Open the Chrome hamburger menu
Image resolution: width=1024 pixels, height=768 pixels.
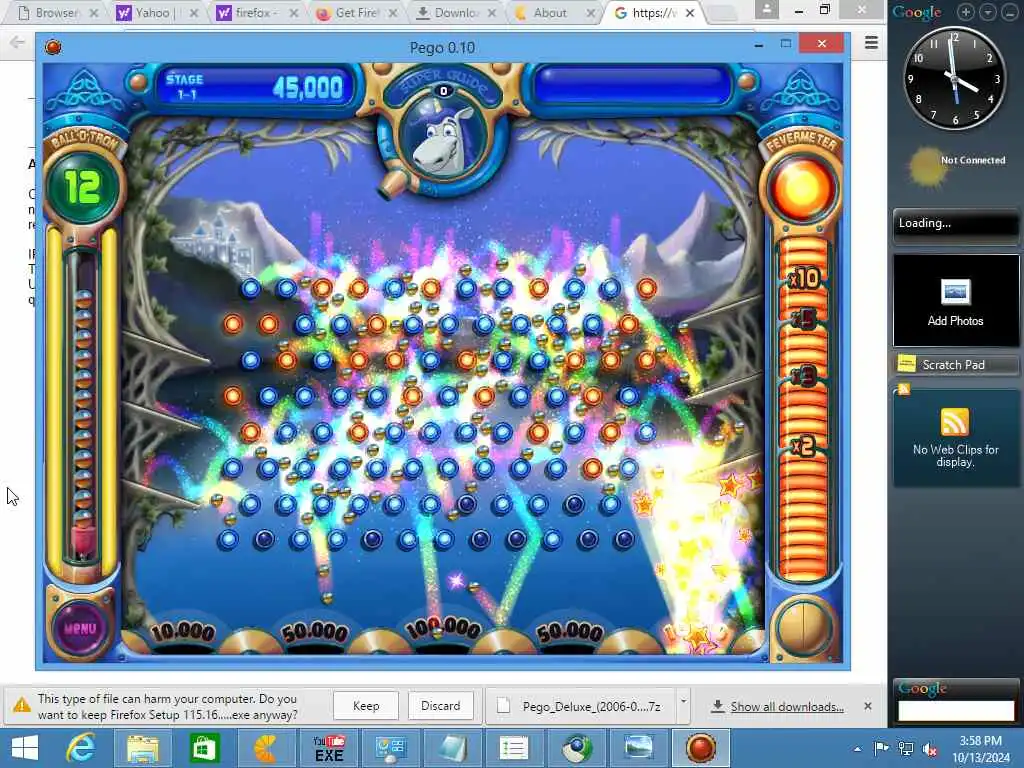(x=871, y=43)
